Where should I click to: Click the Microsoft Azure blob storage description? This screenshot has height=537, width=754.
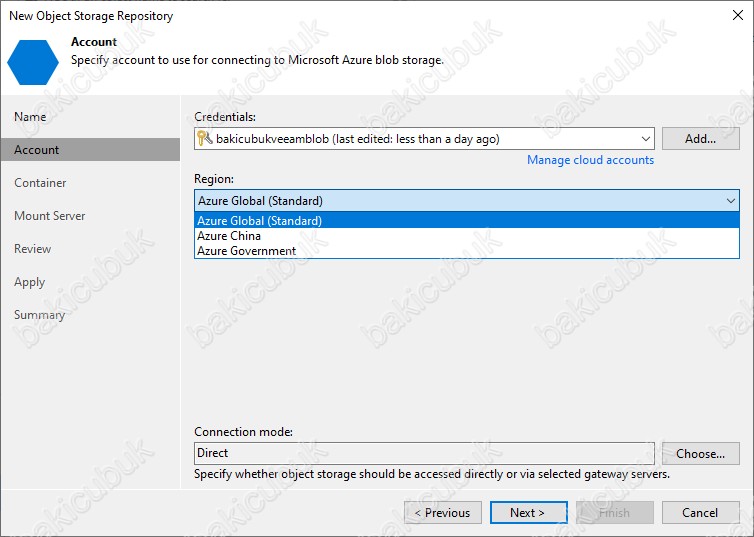(257, 61)
